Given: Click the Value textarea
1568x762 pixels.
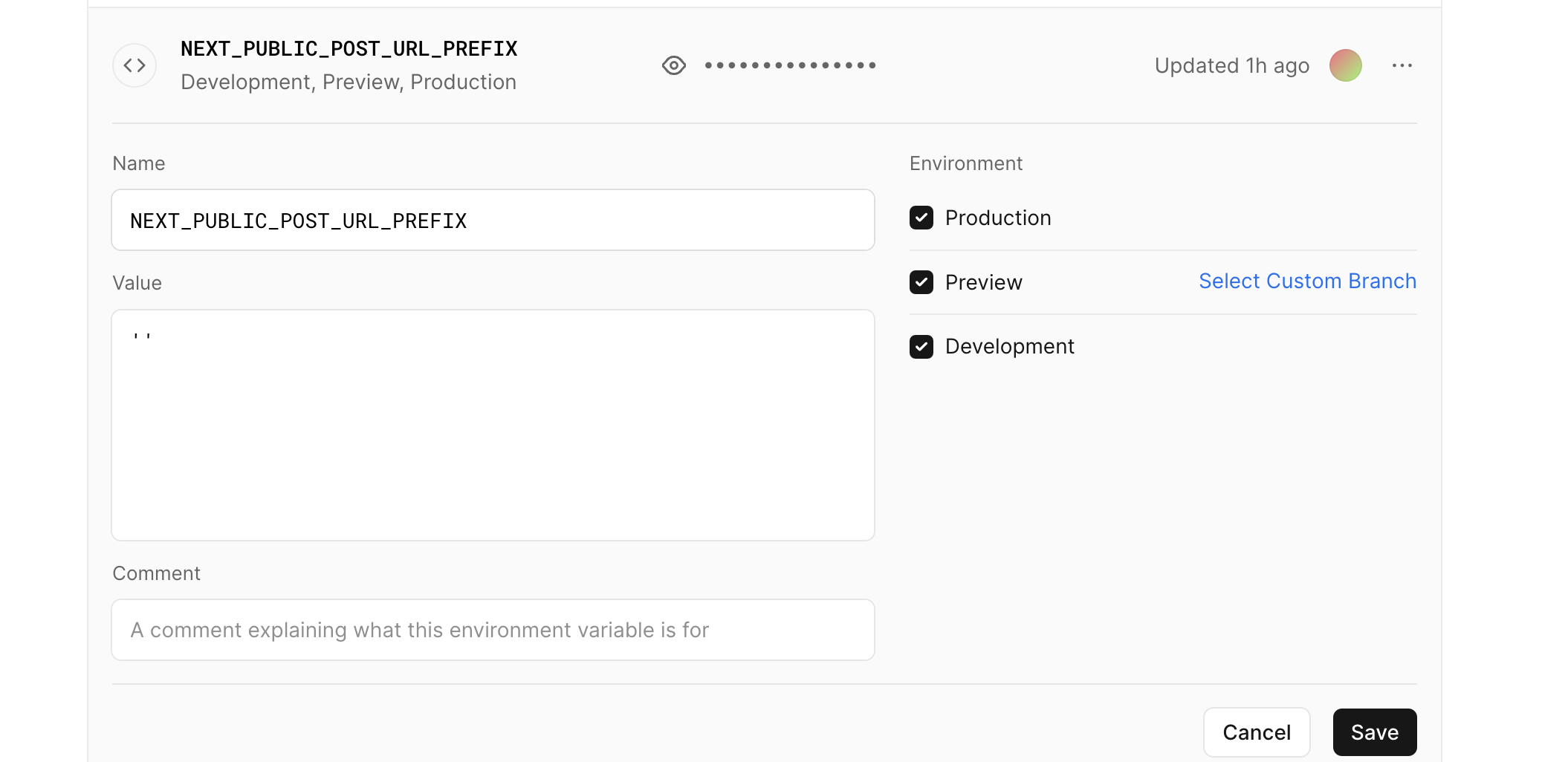Looking at the screenshot, I should [x=493, y=423].
